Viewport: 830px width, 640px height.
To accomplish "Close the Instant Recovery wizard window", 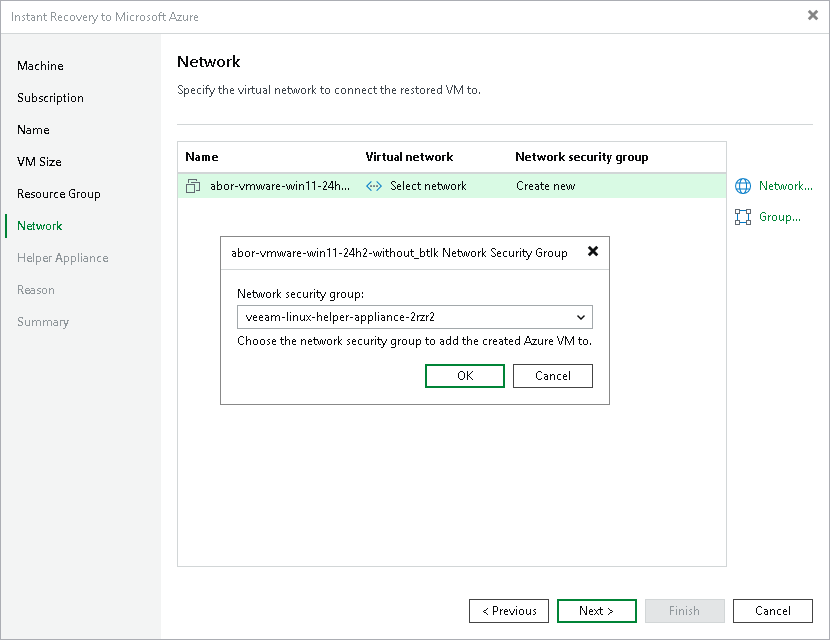I will [813, 15].
